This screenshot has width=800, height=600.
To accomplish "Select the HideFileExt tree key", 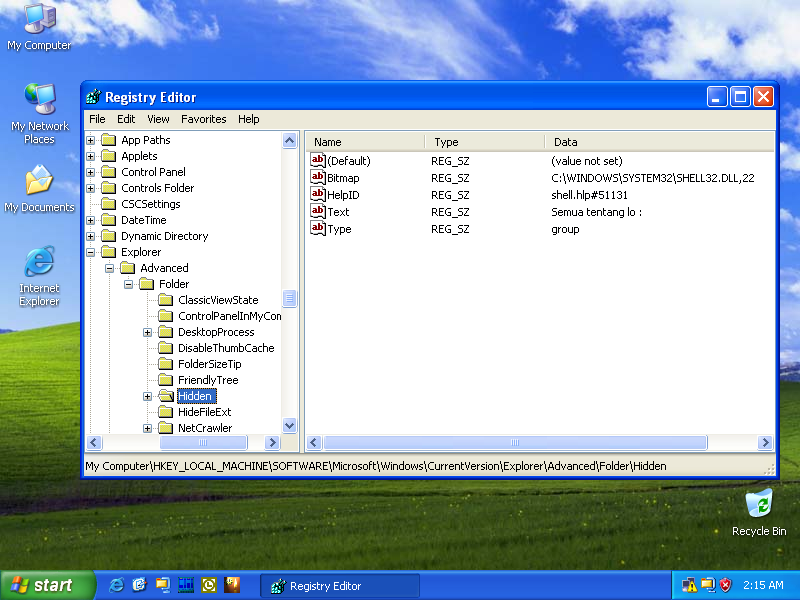I will (204, 412).
